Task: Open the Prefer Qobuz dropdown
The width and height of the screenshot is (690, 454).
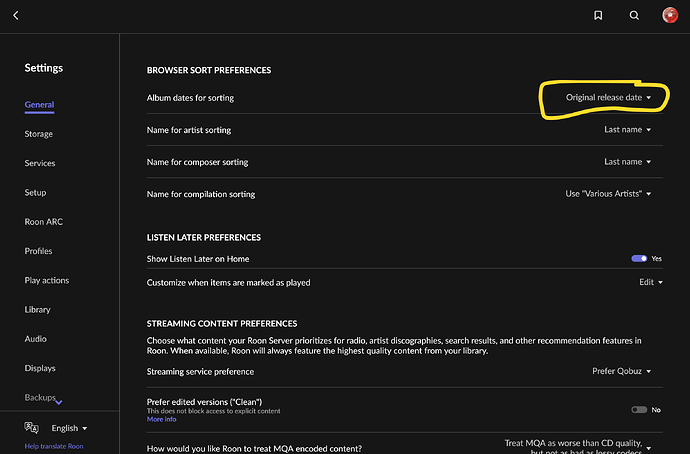Action: (621, 371)
